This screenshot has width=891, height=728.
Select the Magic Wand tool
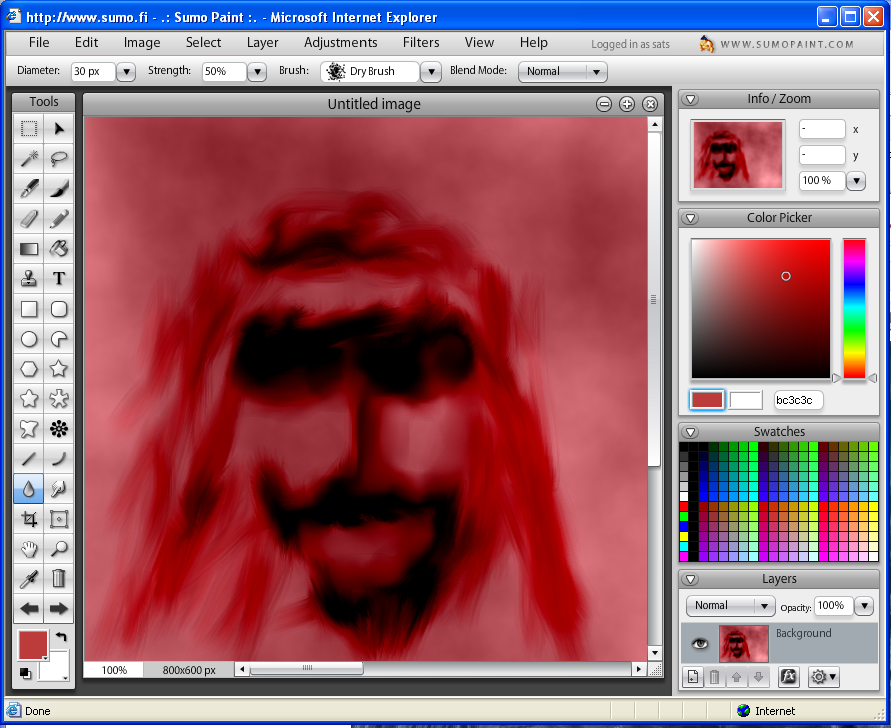pos(29,158)
